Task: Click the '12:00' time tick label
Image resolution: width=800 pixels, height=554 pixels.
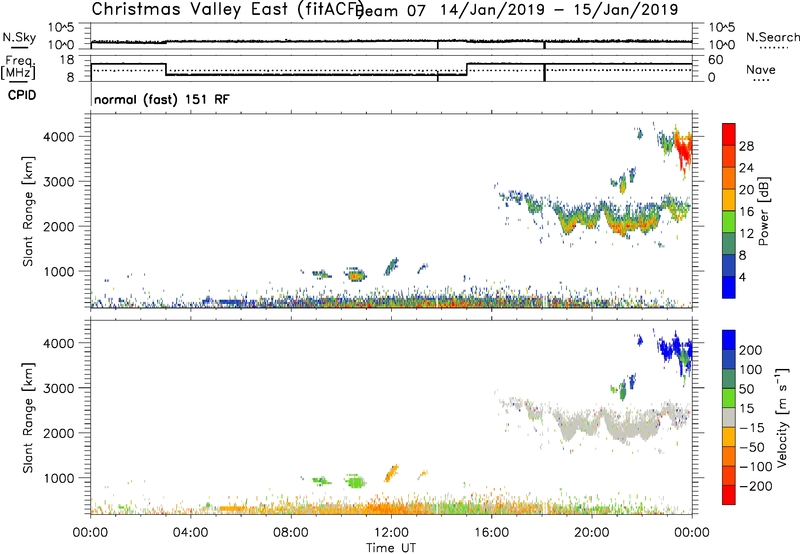Action: click(391, 533)
